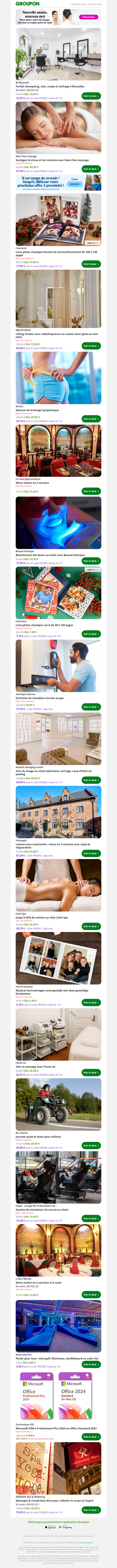This screenshot has width=117, height=1568.
Task: Click the Bruma drainage lymphatique image
Action: point(58,378)
